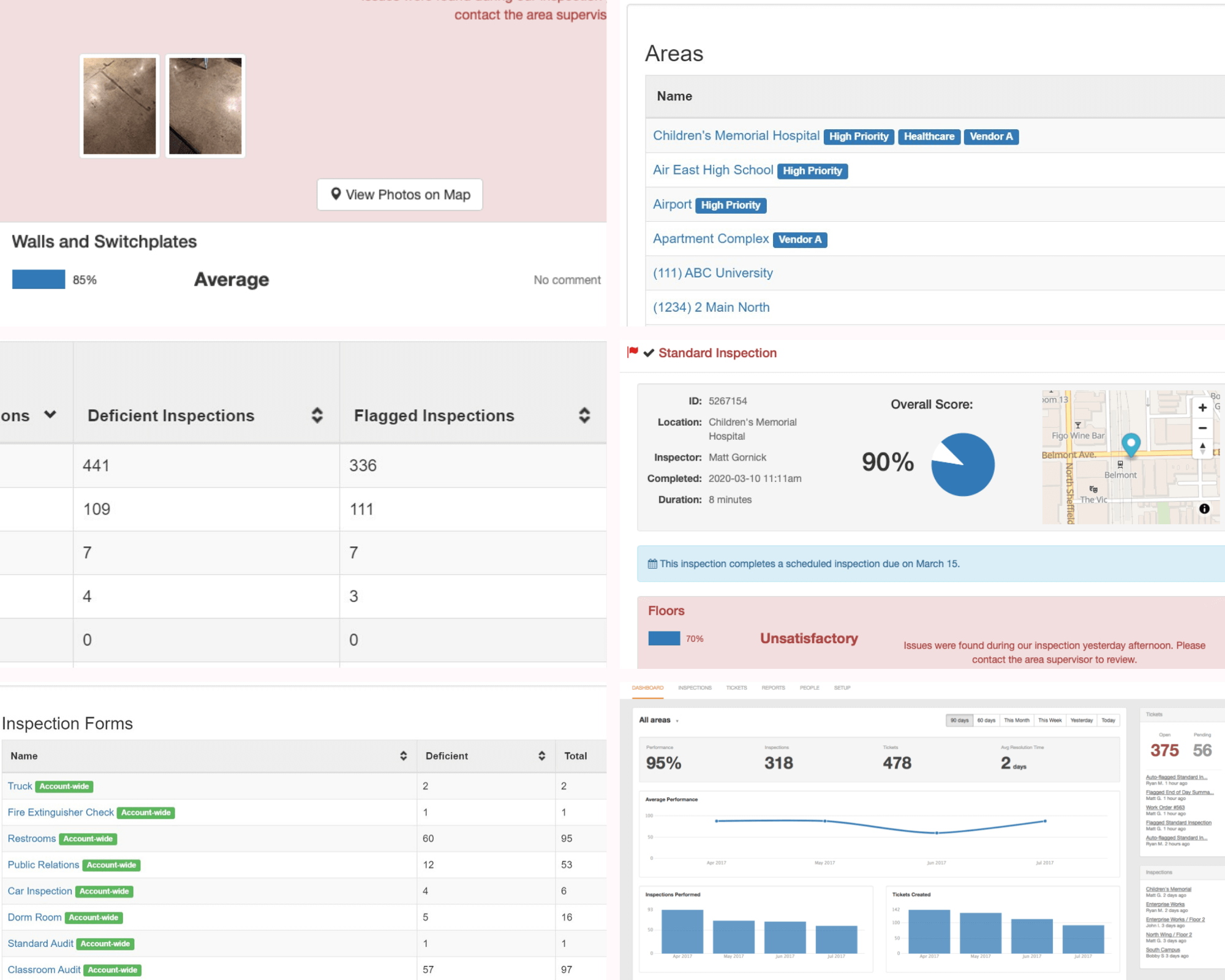
Task: Switch to the INSPECTIONS tab
Action: point(695,688)
